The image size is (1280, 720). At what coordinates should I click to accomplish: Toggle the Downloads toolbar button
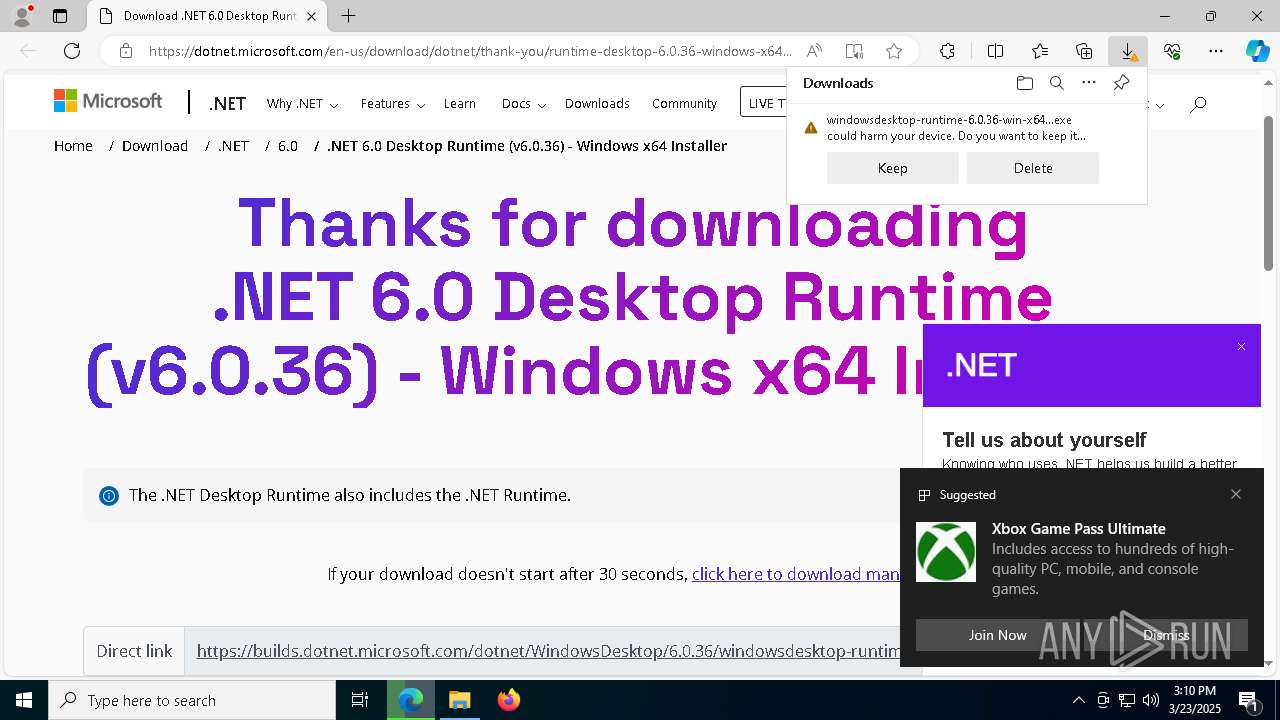tap(1128, 51)
